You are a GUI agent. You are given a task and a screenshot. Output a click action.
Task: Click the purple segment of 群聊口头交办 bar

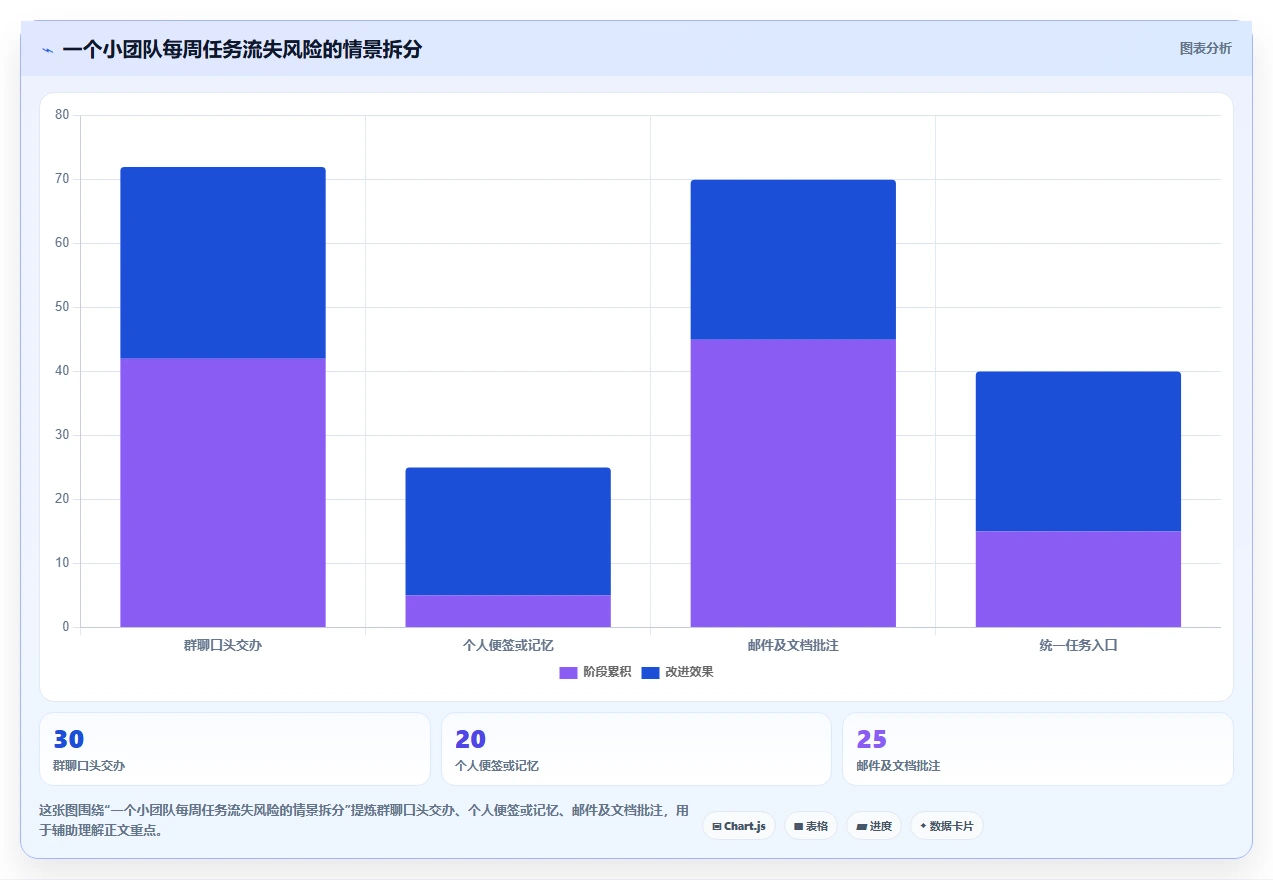pyautogui.click(x=223, y=493)
